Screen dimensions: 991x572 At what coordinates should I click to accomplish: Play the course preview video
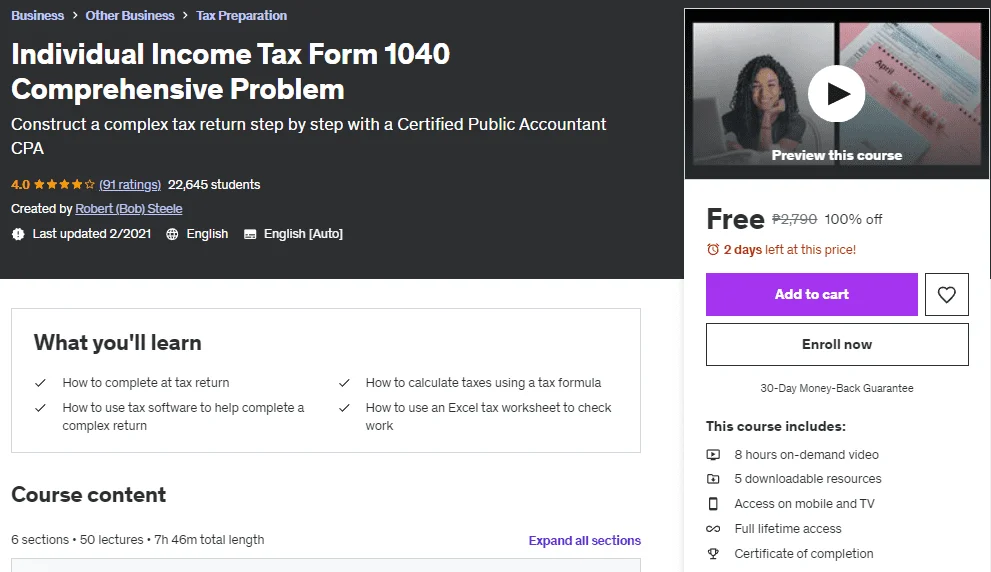[x=836, y=94]
